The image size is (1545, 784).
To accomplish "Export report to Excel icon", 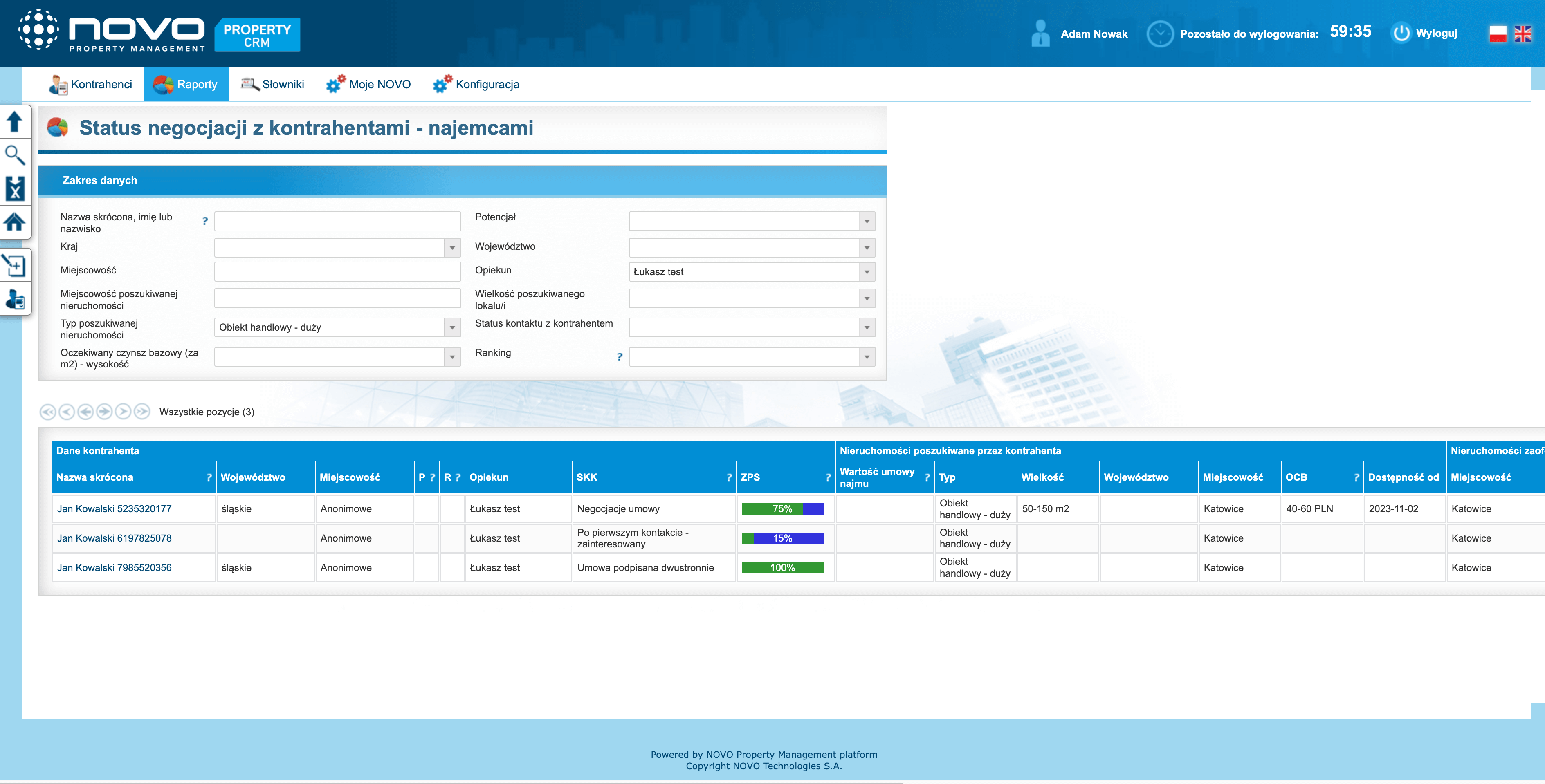I will point(15,189).
